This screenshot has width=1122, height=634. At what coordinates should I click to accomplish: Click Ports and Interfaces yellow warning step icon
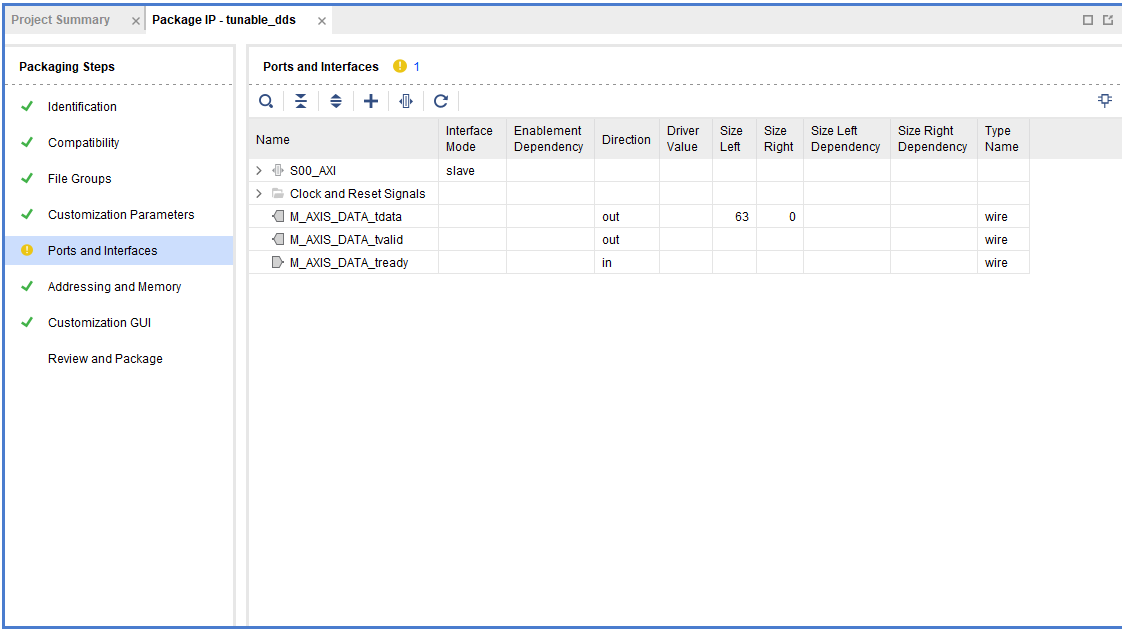tap(27, 250)
